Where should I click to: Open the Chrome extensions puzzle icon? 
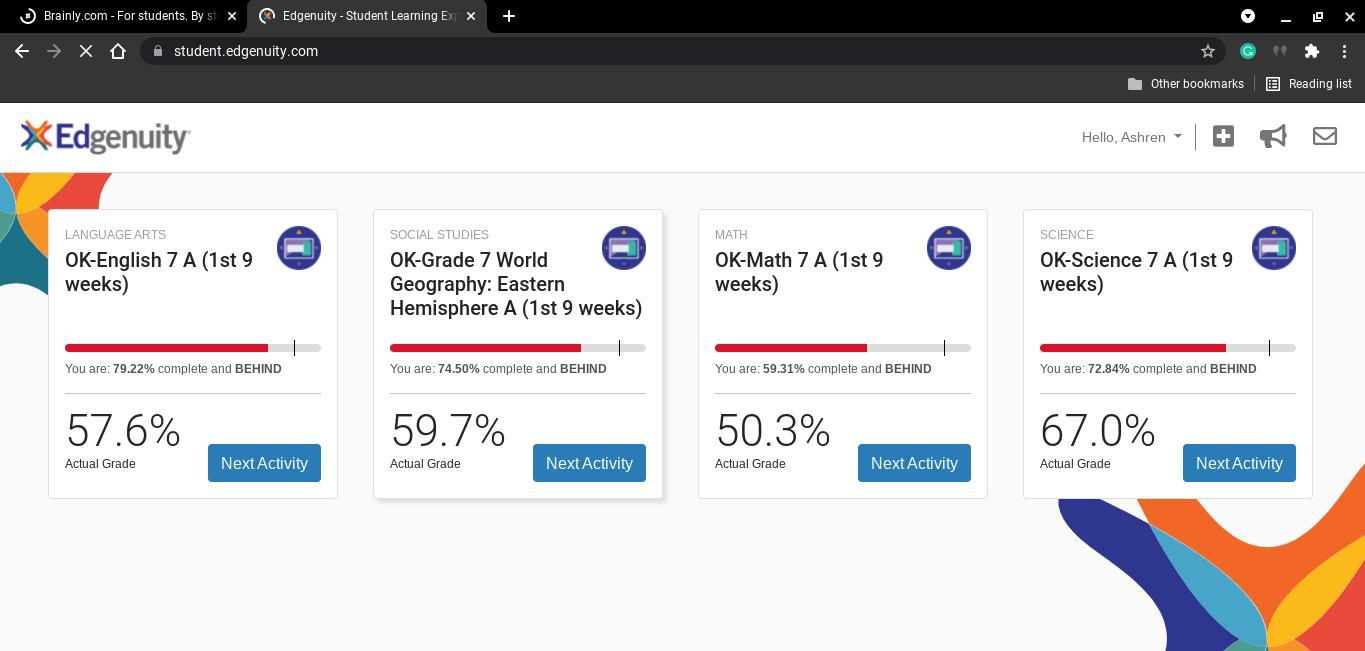(1312, 51)
